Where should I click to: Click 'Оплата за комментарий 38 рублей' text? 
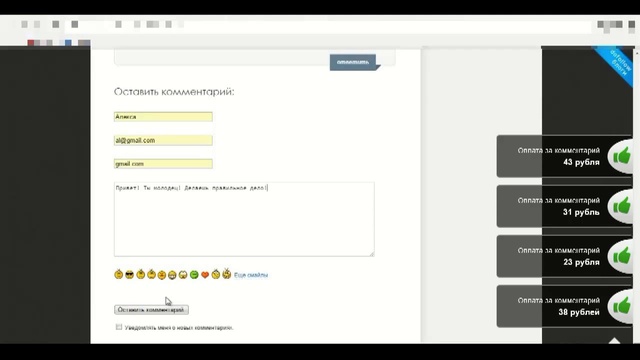click(x=559, y=307)
